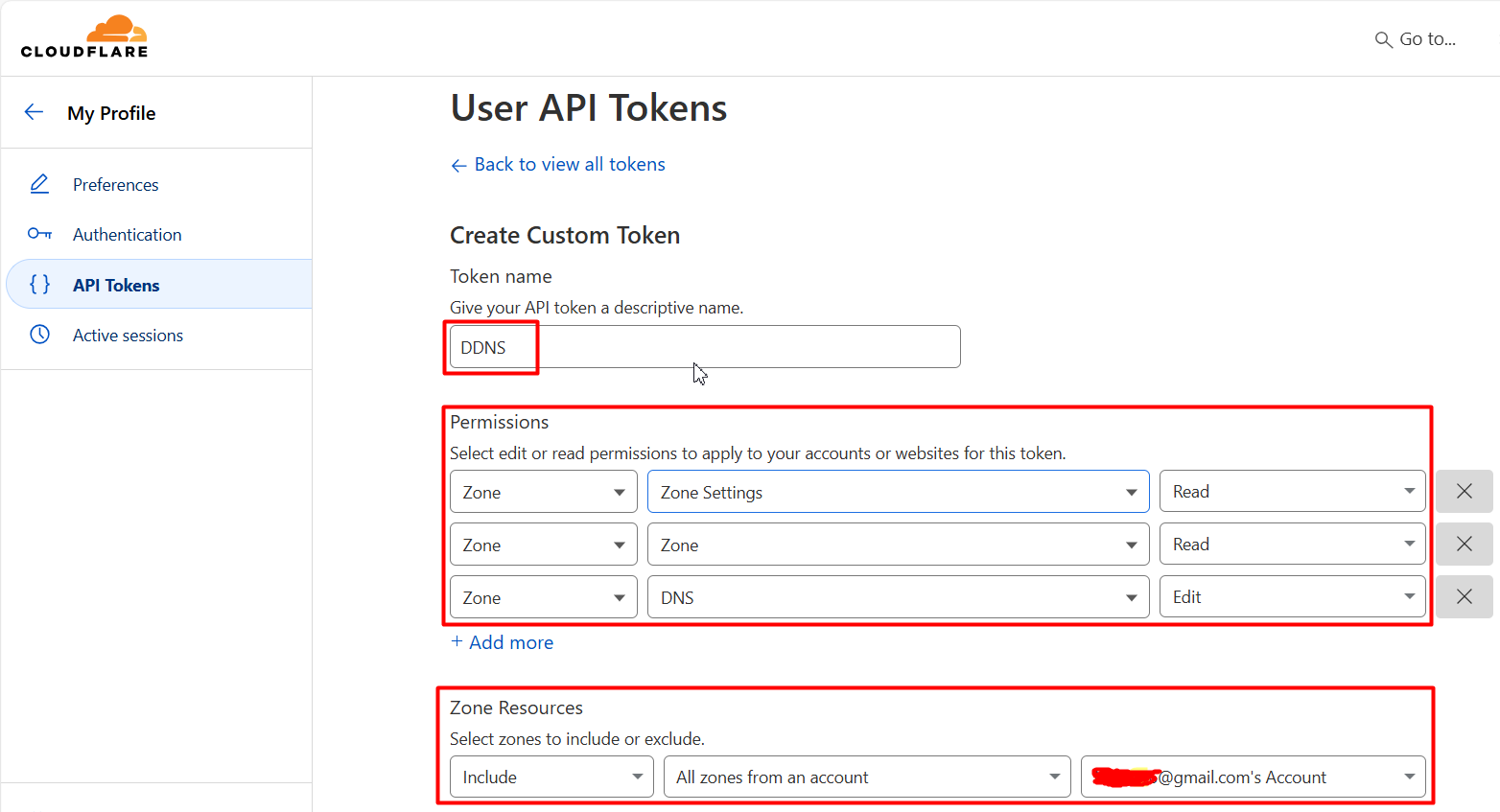Remove the Zone Settings permission row
The width and height of the screenshot is (1500, 812).
1464,492
